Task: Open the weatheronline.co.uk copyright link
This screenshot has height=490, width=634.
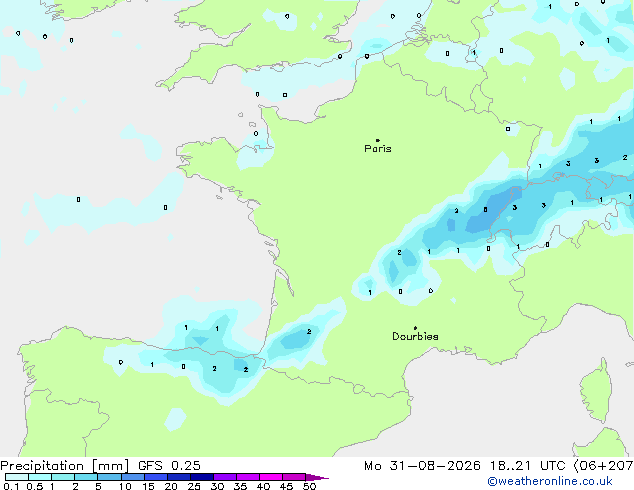Action: (x=549, y=481)
